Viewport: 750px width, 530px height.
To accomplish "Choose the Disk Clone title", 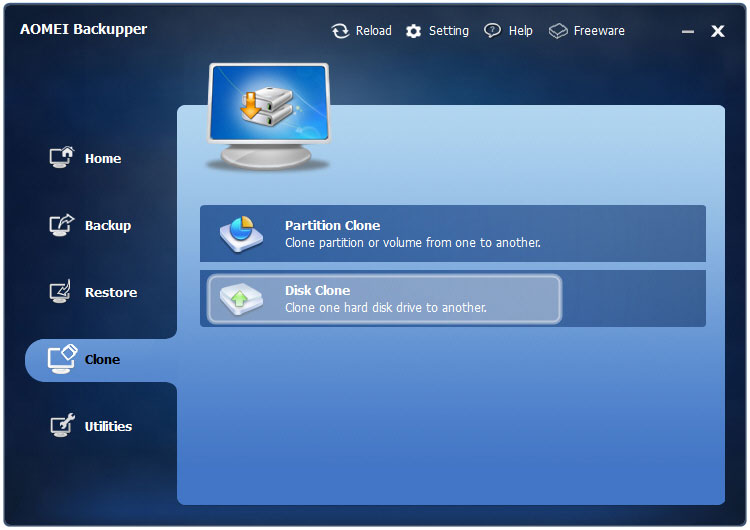I will point(318,290).
